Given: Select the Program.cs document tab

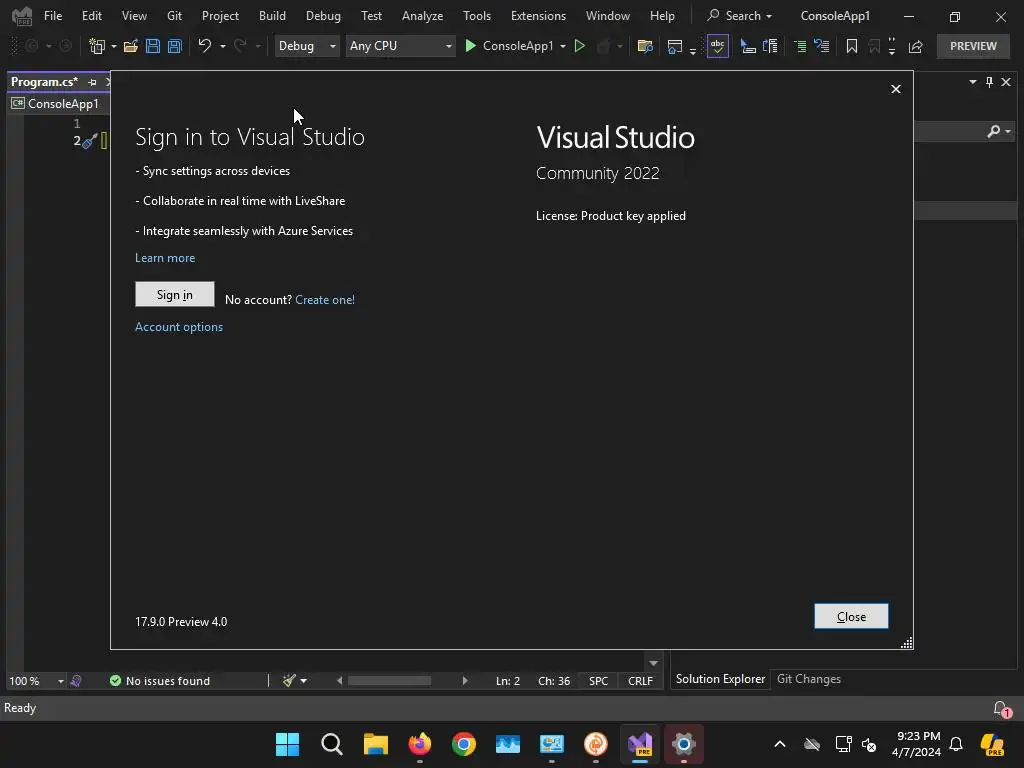Looking at the screenshot, I should [44, 82].
